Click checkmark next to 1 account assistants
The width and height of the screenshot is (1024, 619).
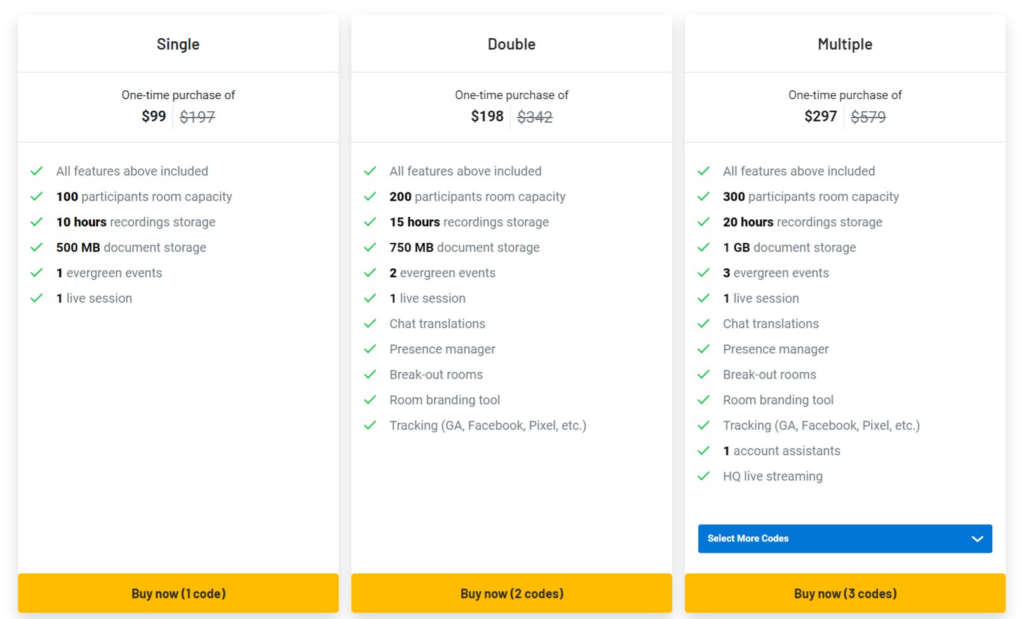pos(703,451)
